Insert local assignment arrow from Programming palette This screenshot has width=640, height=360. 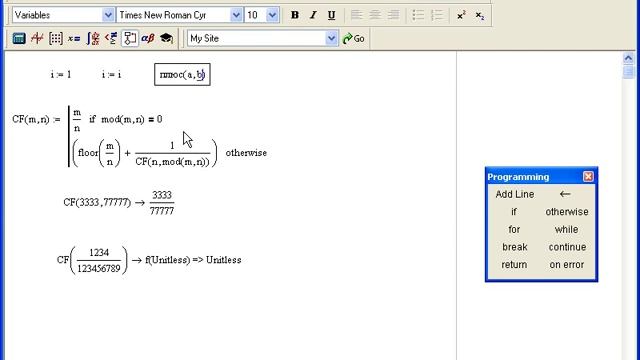coord(565,194)
